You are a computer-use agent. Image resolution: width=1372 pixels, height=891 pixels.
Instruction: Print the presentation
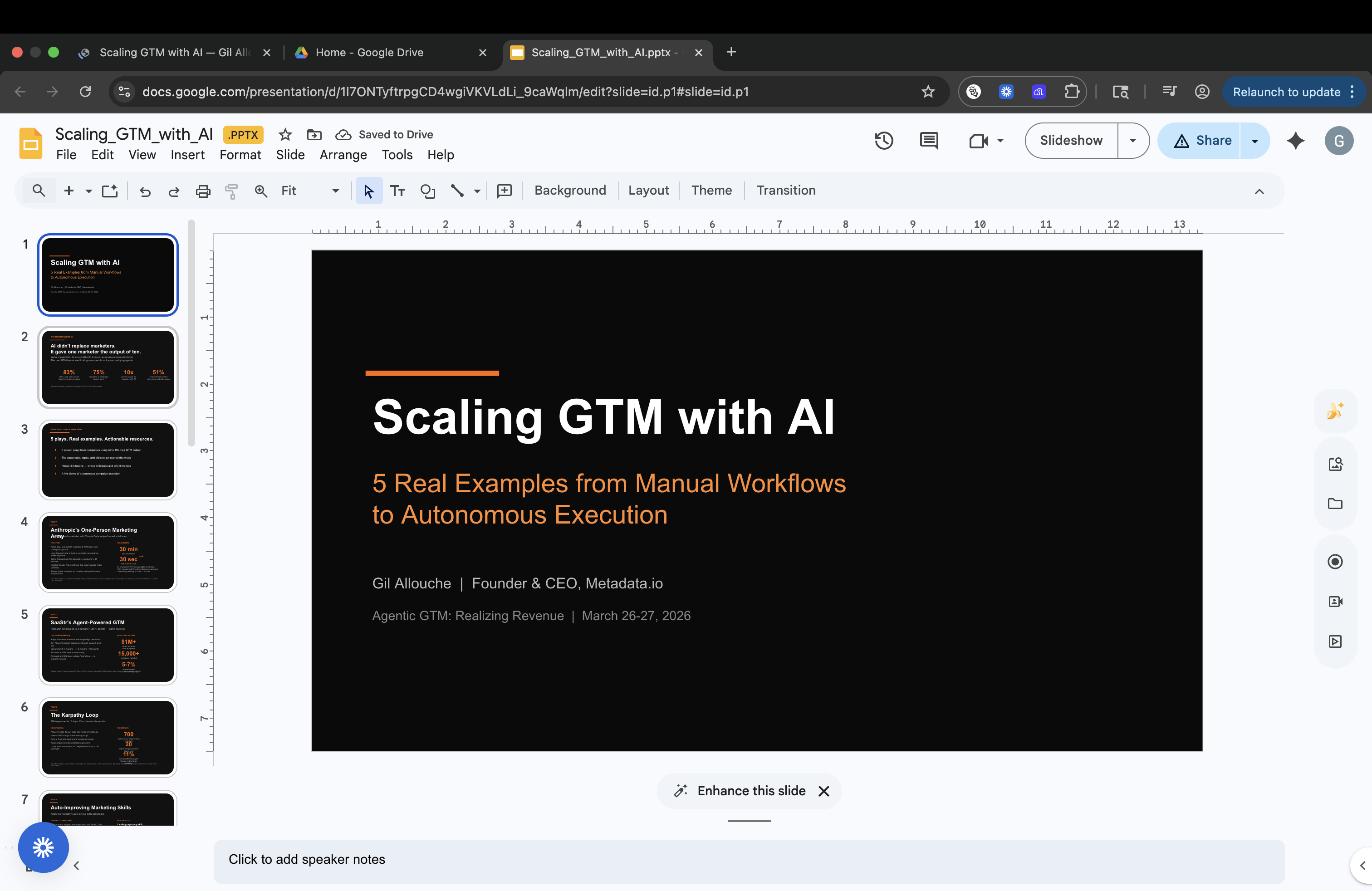click(203, 191)
